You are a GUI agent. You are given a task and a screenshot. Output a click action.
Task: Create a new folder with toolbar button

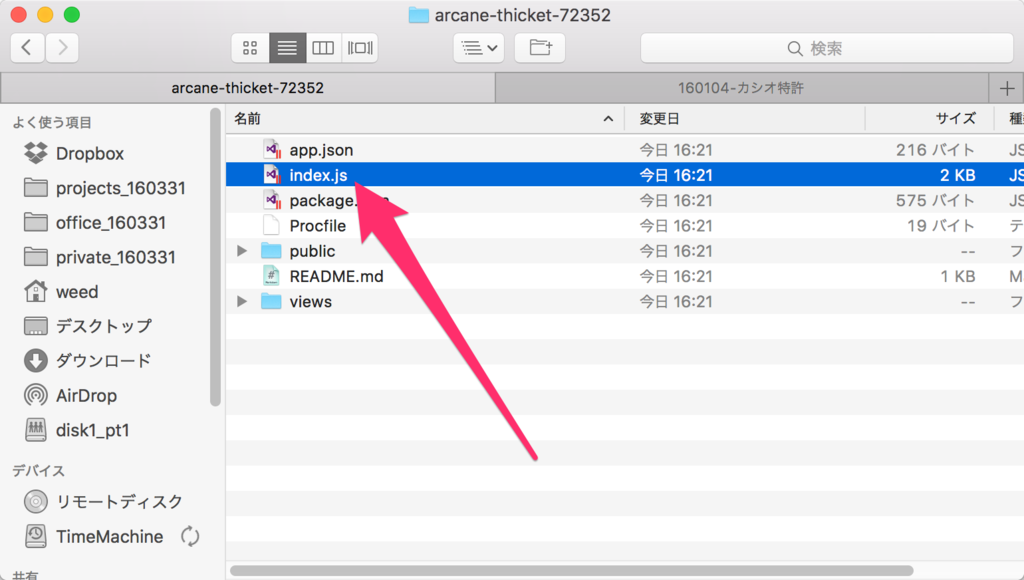(540, 48)
